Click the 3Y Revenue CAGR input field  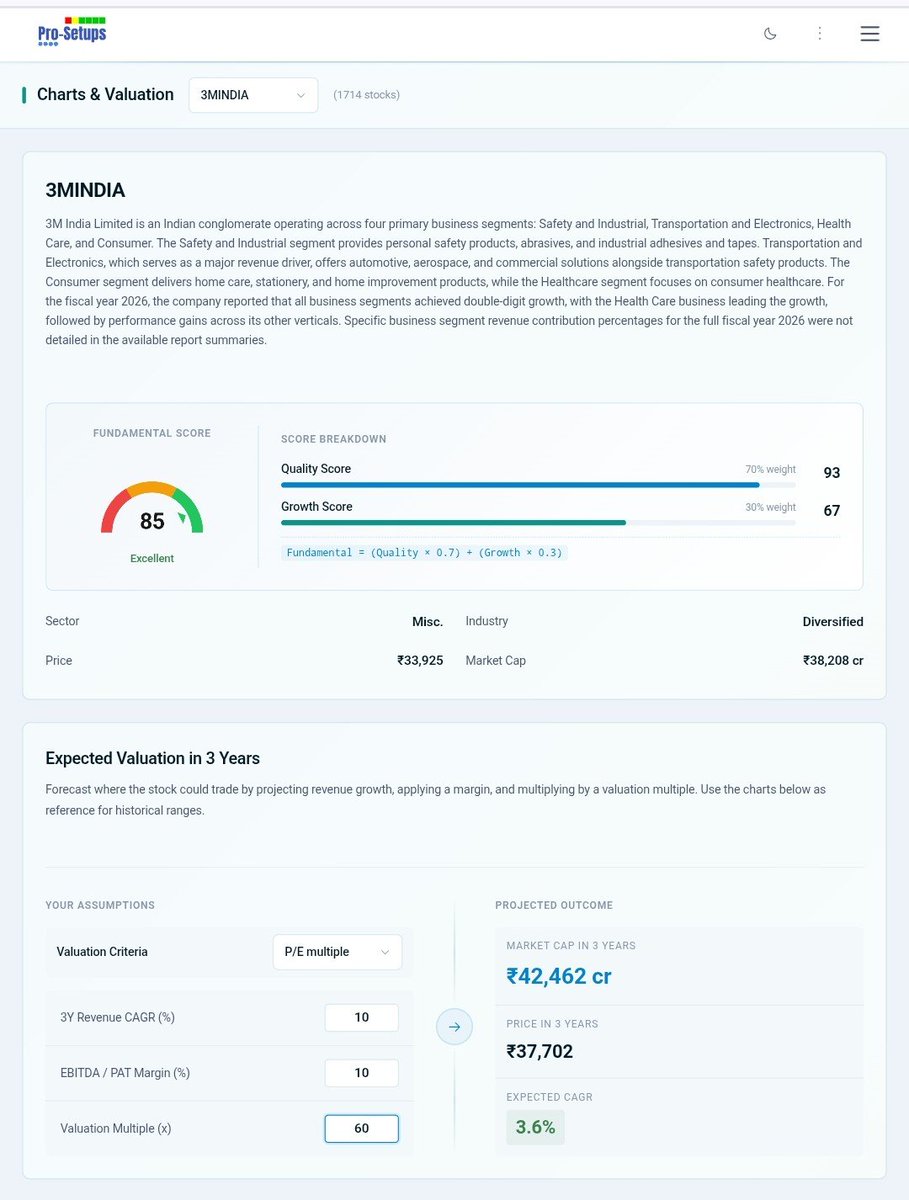(362, 1017)
